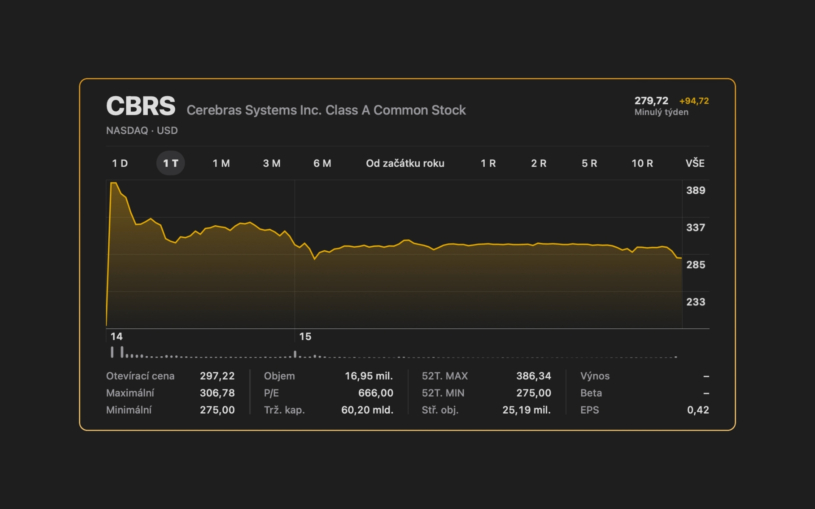The image size is (815, 509).
Task: Select the VŠE all-time range
Action: pos(695,163)
